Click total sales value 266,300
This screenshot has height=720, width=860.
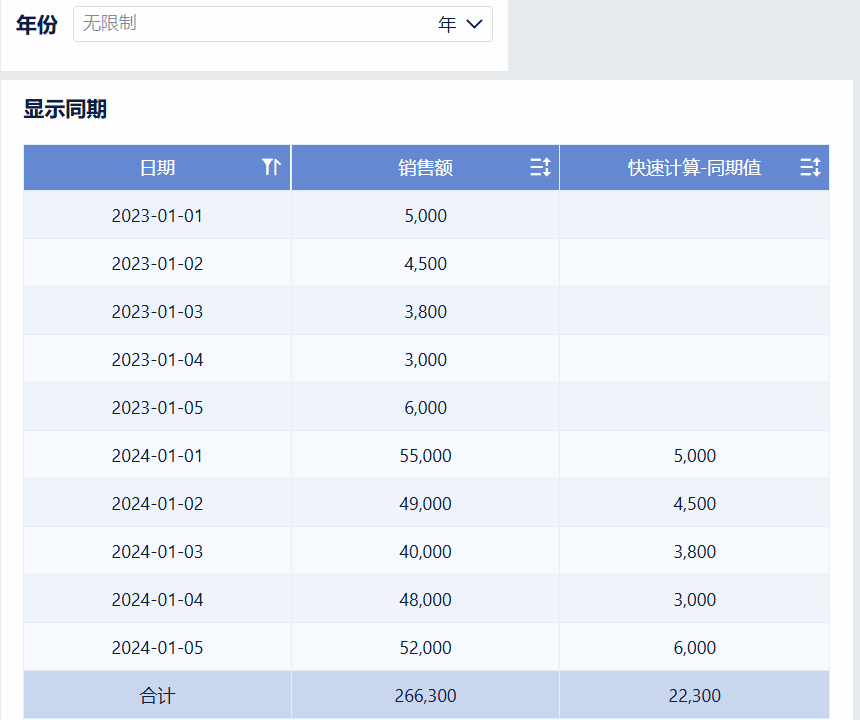pyautogui.click(x=426, y=696)
